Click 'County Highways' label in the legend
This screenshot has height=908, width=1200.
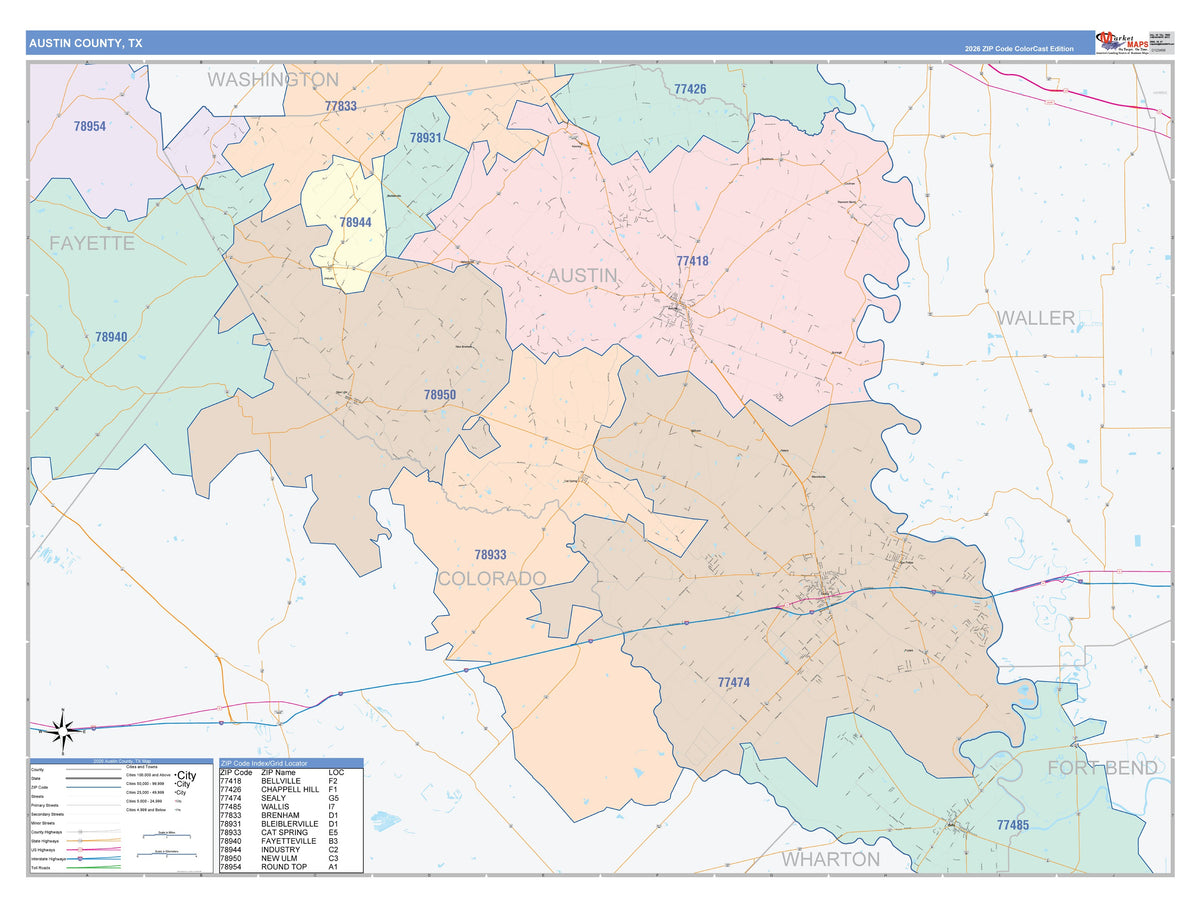[x=46, y=832]
